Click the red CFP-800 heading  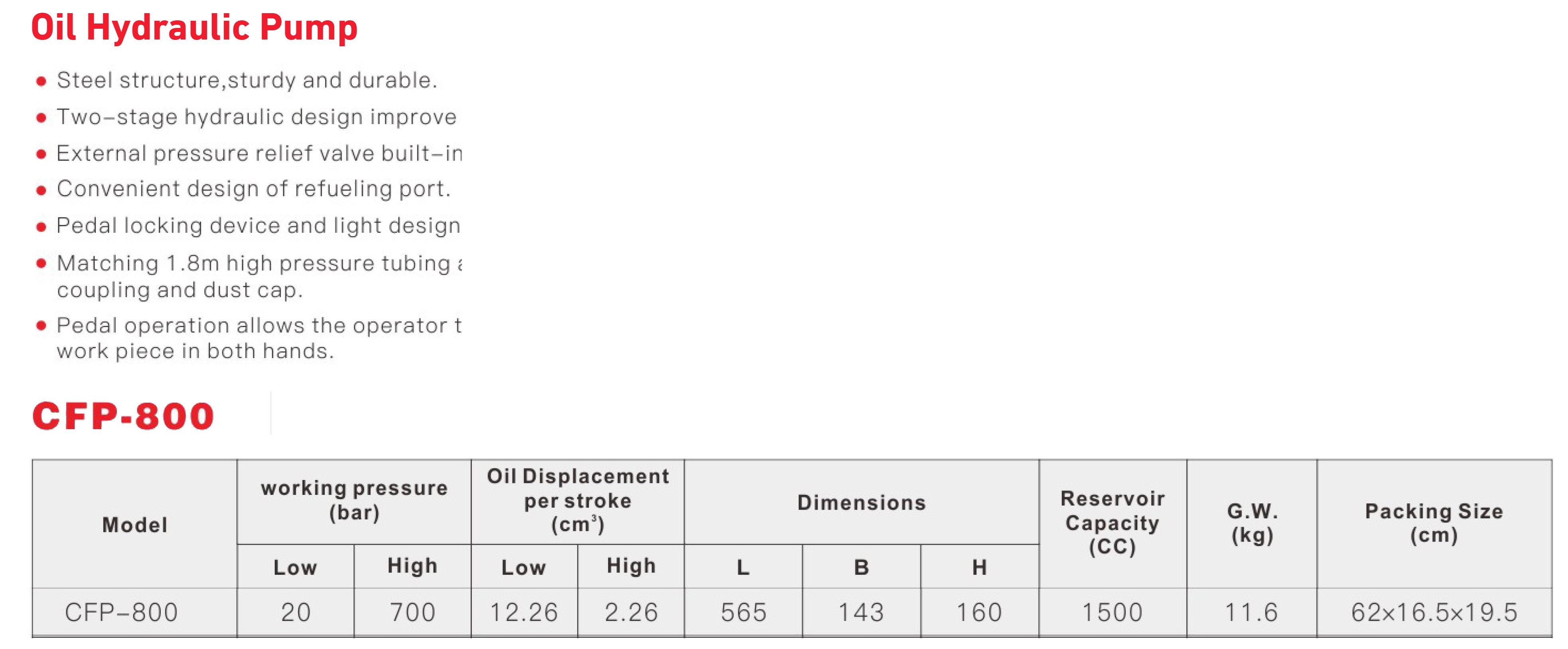[x=123, y=417]
